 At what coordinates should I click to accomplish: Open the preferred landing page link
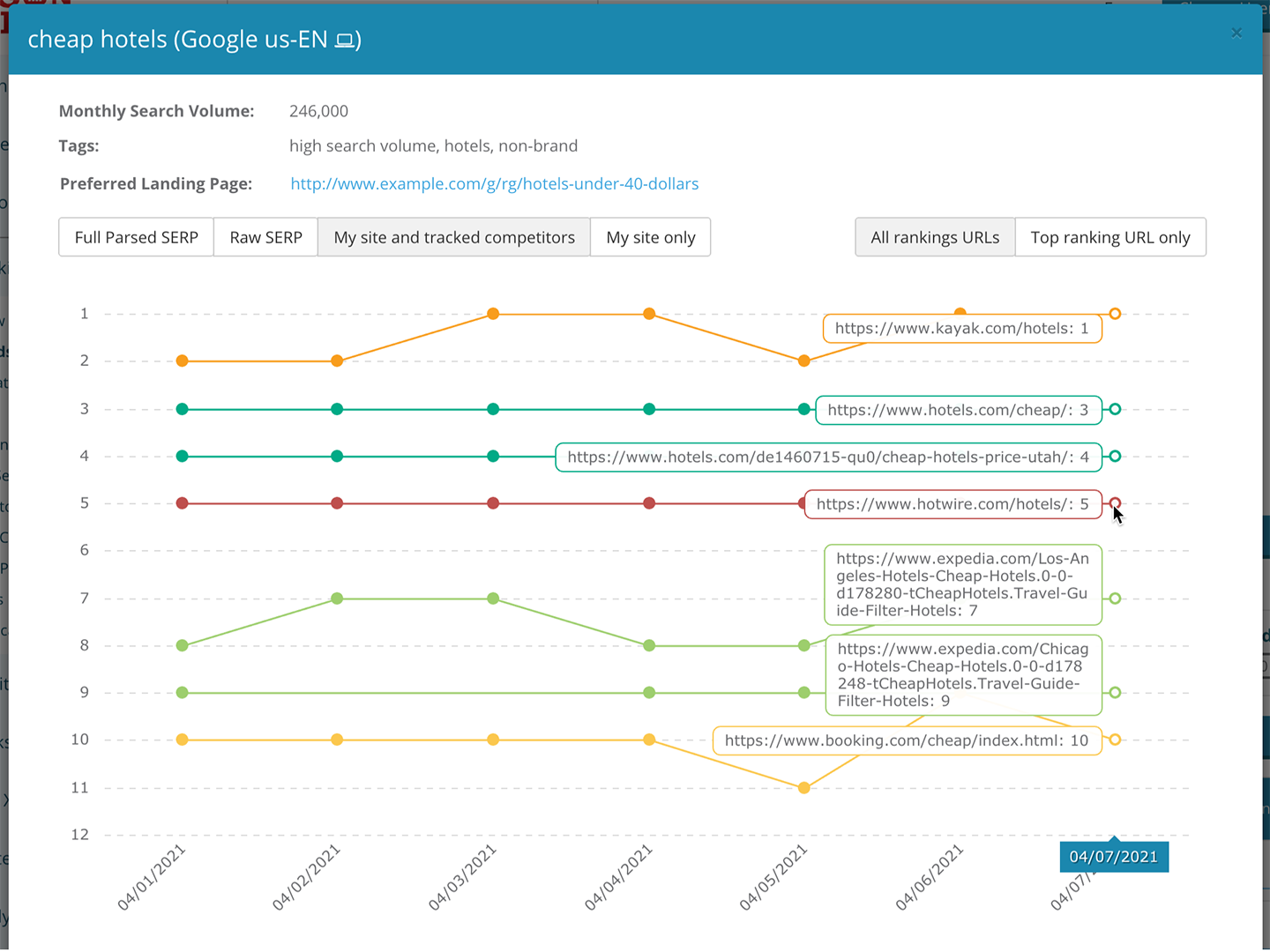[495, 183]
